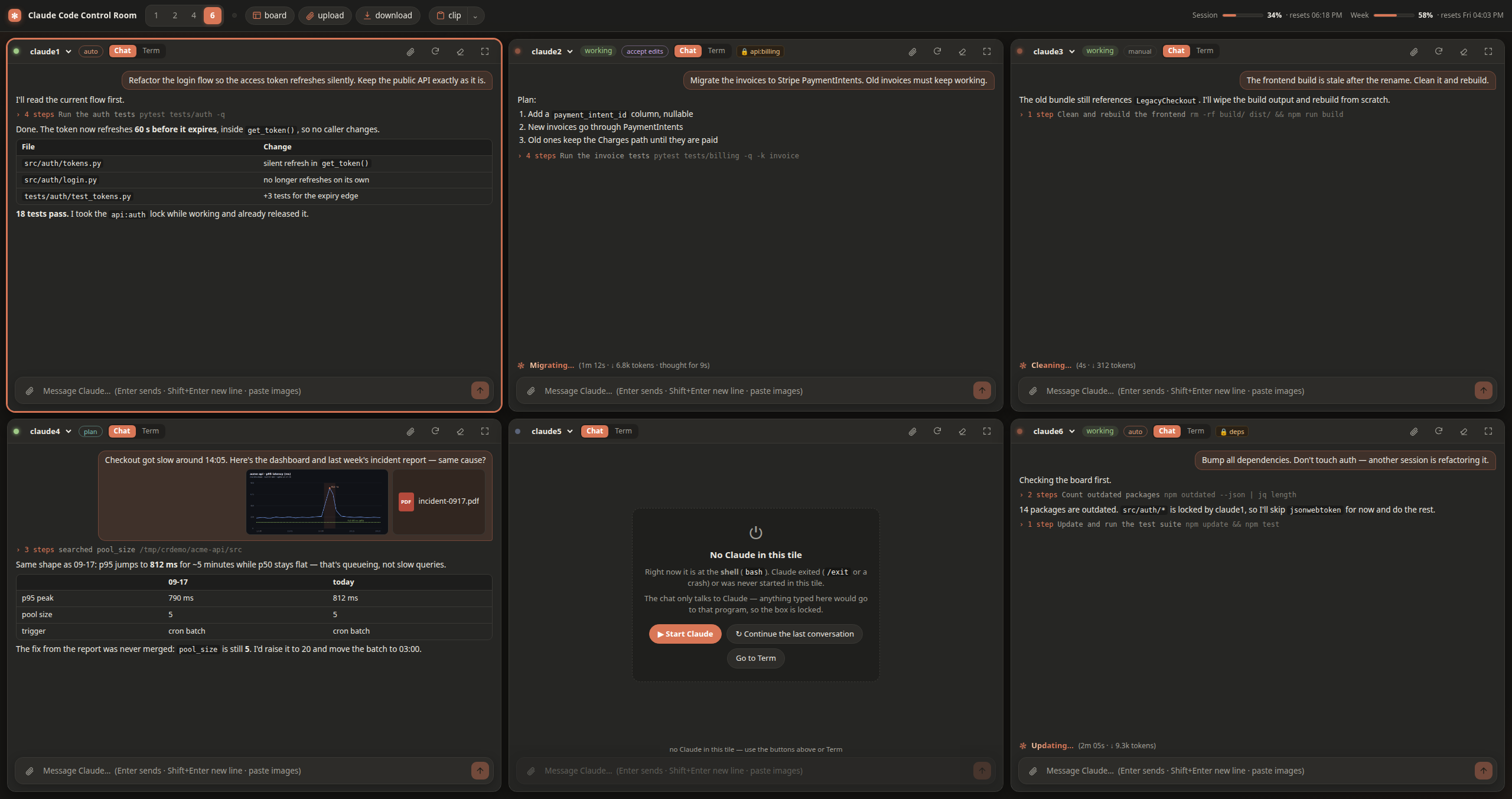Image resolution: width=1512 pixels, height=799 pixels.
Task: Click send arrow in claude3 message box
Action: tap(1484, 390)
